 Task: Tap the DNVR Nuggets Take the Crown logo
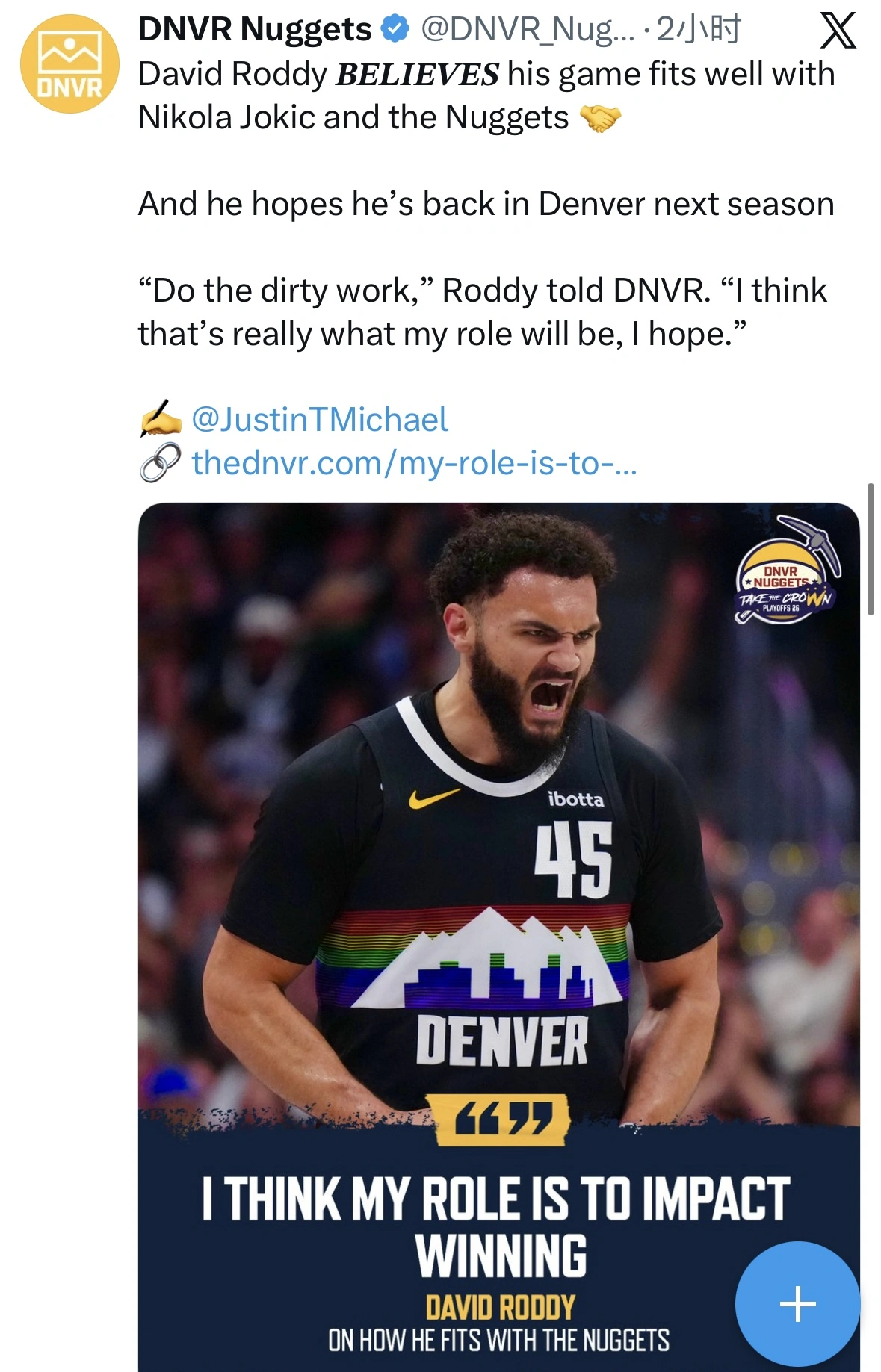tap(787, 571)
